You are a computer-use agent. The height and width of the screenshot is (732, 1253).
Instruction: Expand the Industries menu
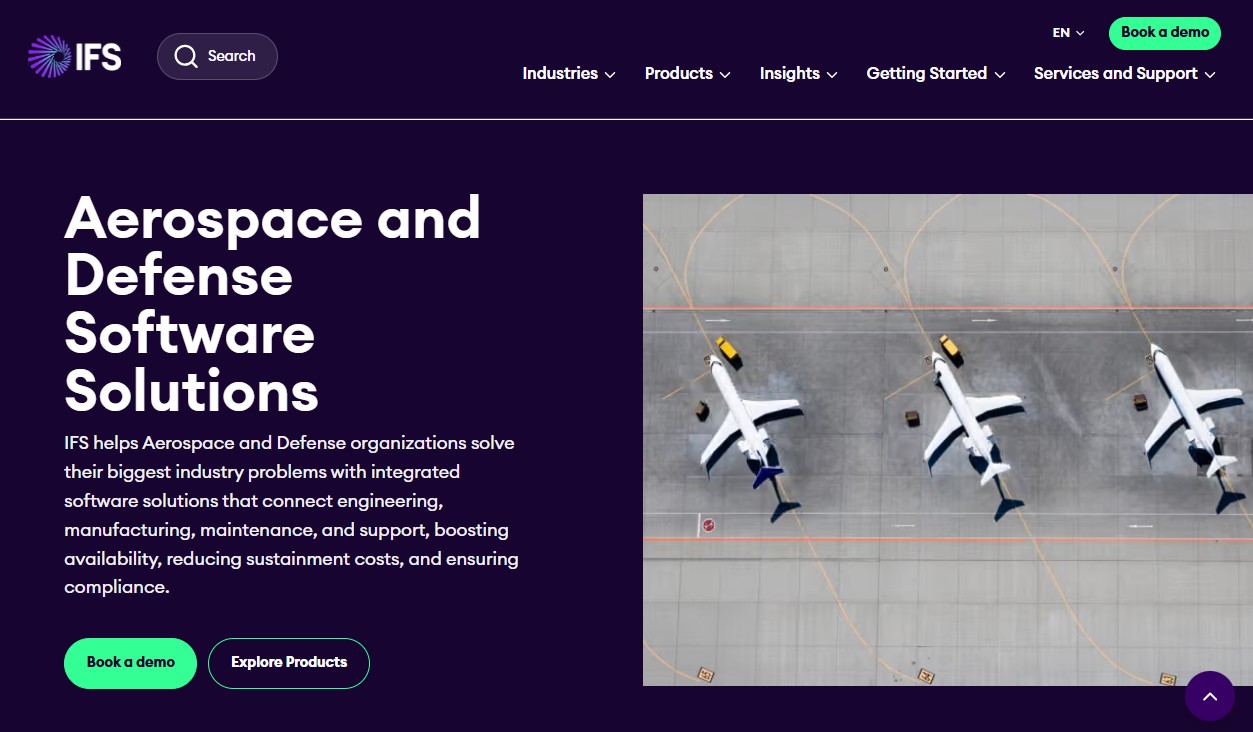point(569,74)
